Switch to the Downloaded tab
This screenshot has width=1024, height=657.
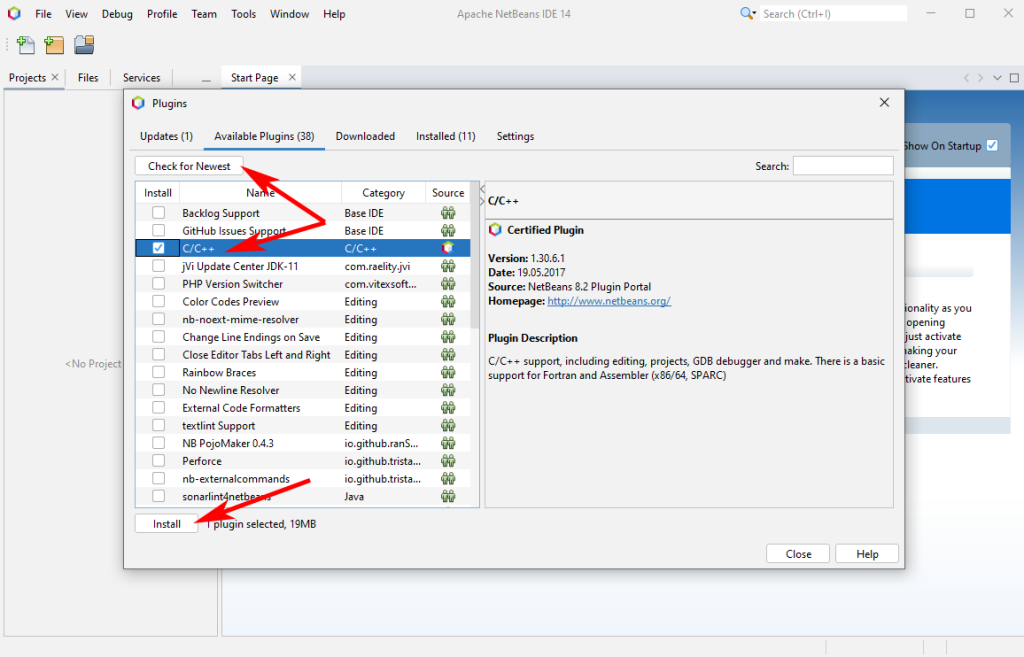(x=365, y=136)
